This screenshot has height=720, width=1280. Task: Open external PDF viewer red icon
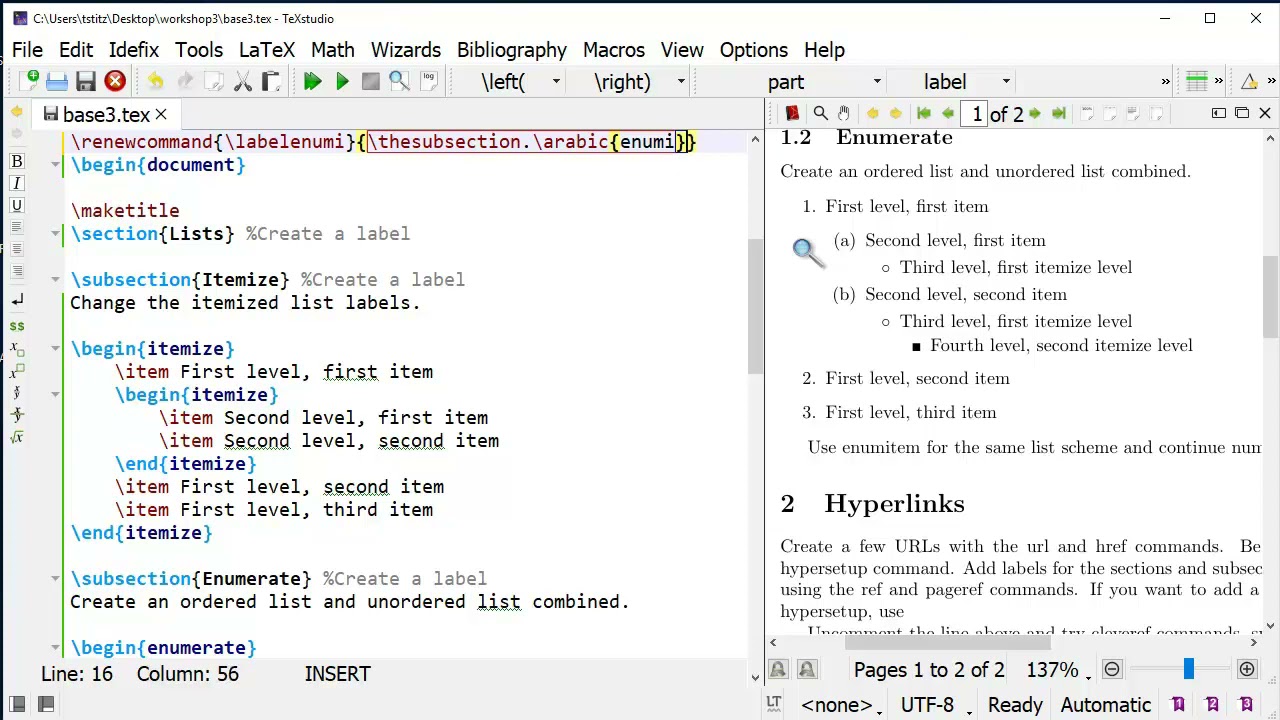pos(792,114)
